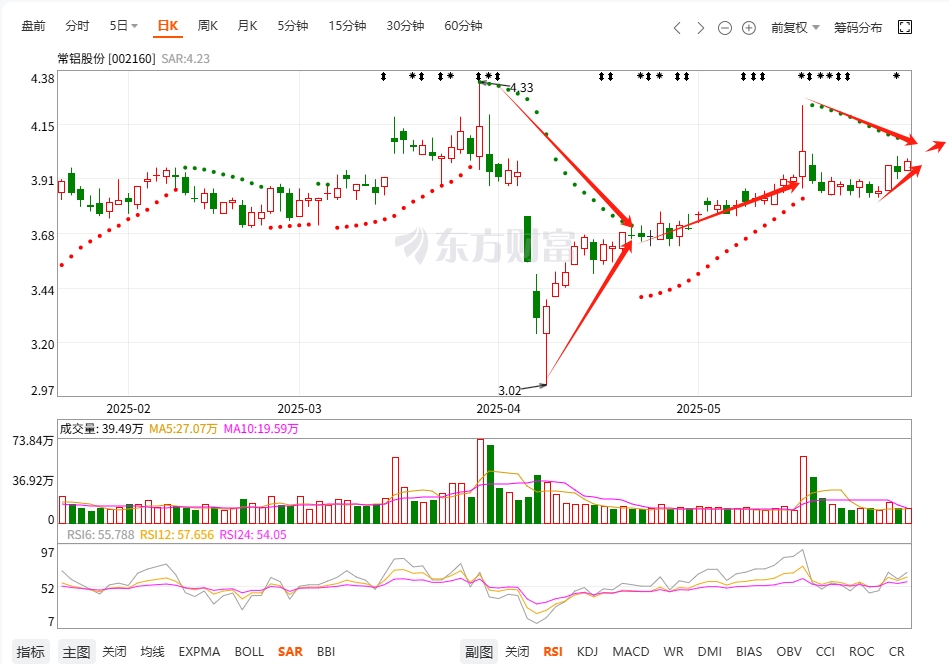Screen dimensions: 949x664
Task: Enable 均线 main chart indicator
Action: (153, 652)
